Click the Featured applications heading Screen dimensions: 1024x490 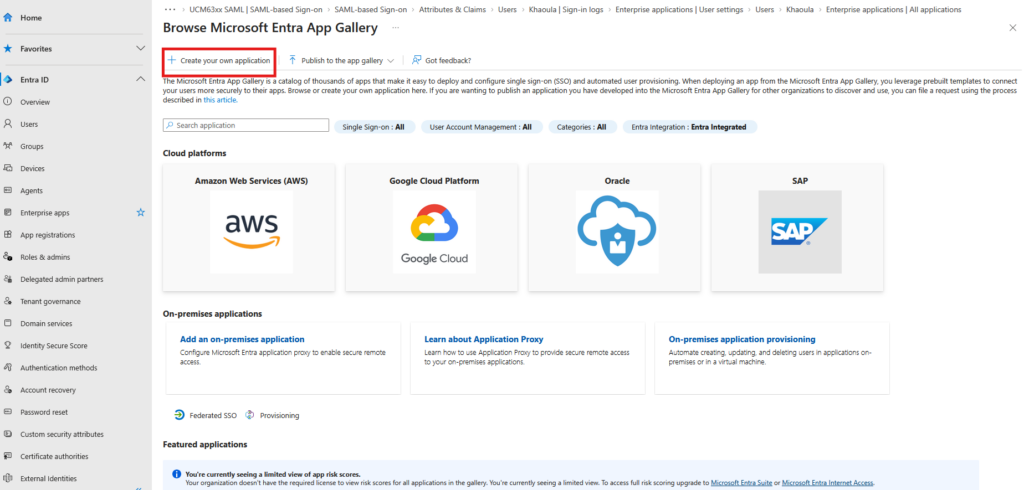[x=205, y=445]
